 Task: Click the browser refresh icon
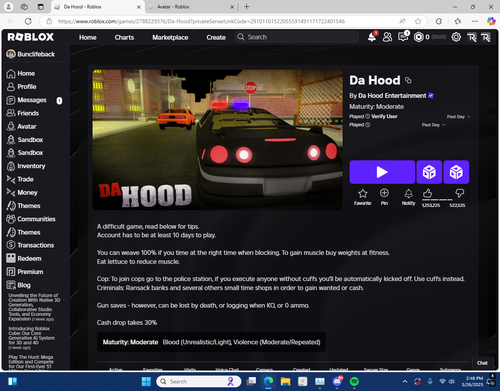tap(28, 21)
